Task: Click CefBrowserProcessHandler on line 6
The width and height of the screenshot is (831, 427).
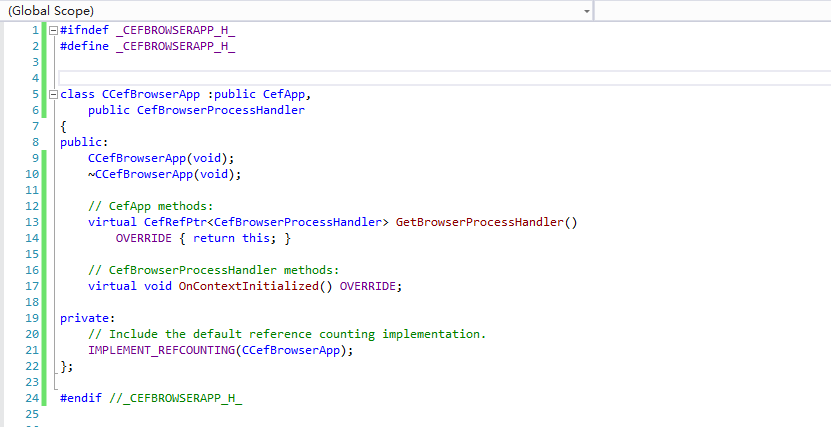Action: coord(221,110)
